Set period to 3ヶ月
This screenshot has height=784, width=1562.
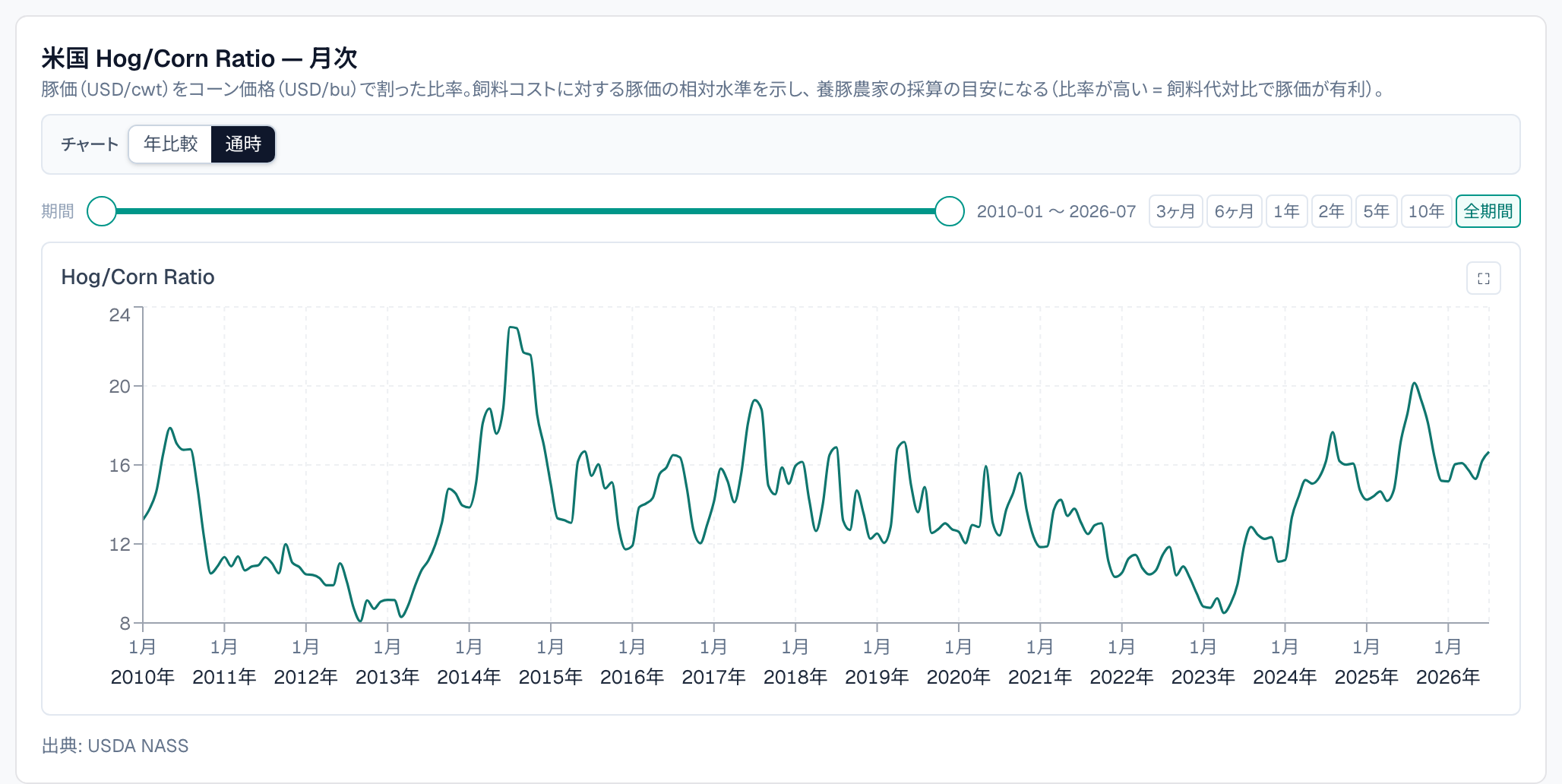[1175, 211]
